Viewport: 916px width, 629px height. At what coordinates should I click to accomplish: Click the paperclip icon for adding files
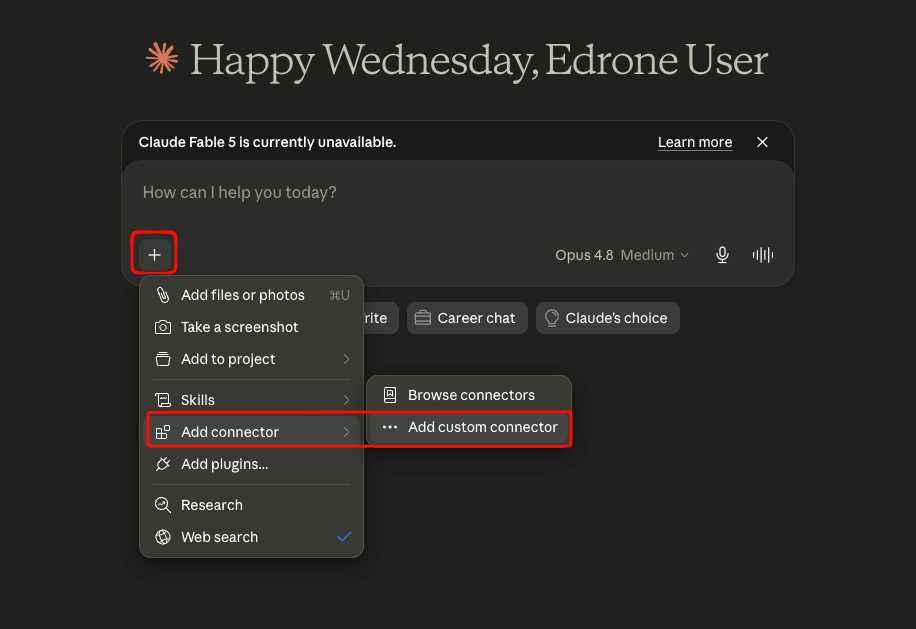(x=163, y=295)
